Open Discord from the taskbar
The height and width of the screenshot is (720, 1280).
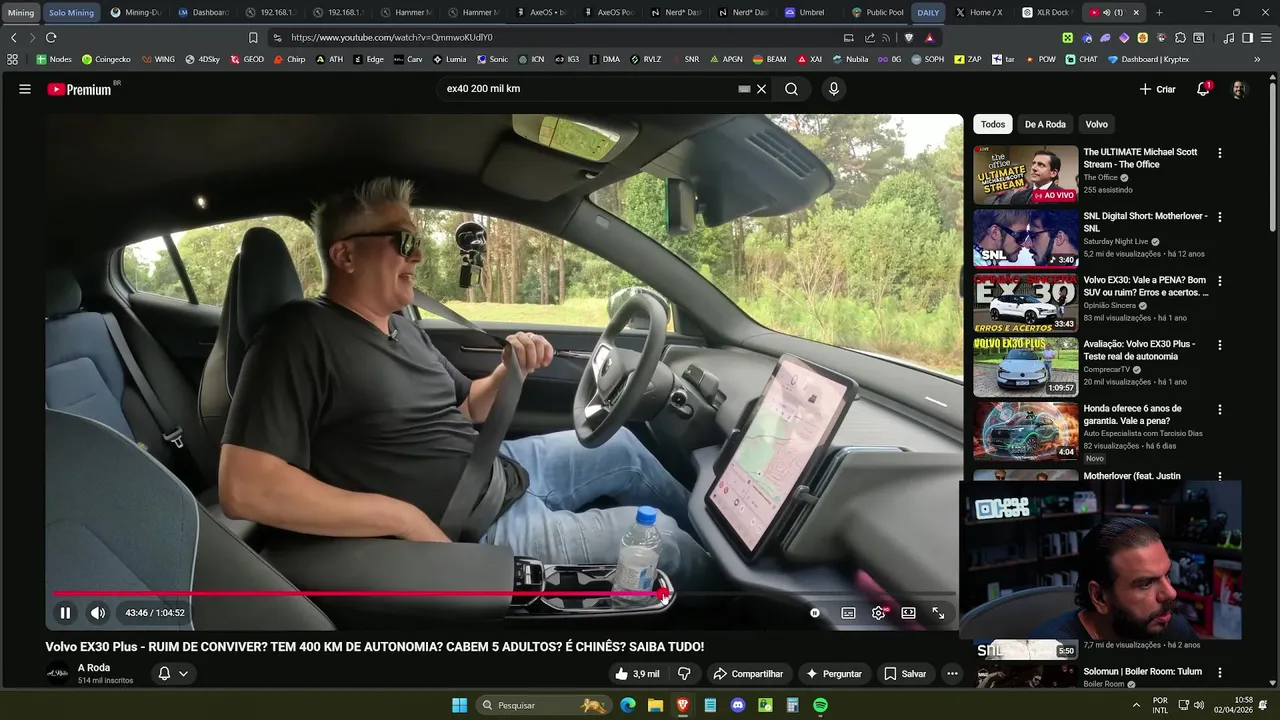(x=738, y=705)
